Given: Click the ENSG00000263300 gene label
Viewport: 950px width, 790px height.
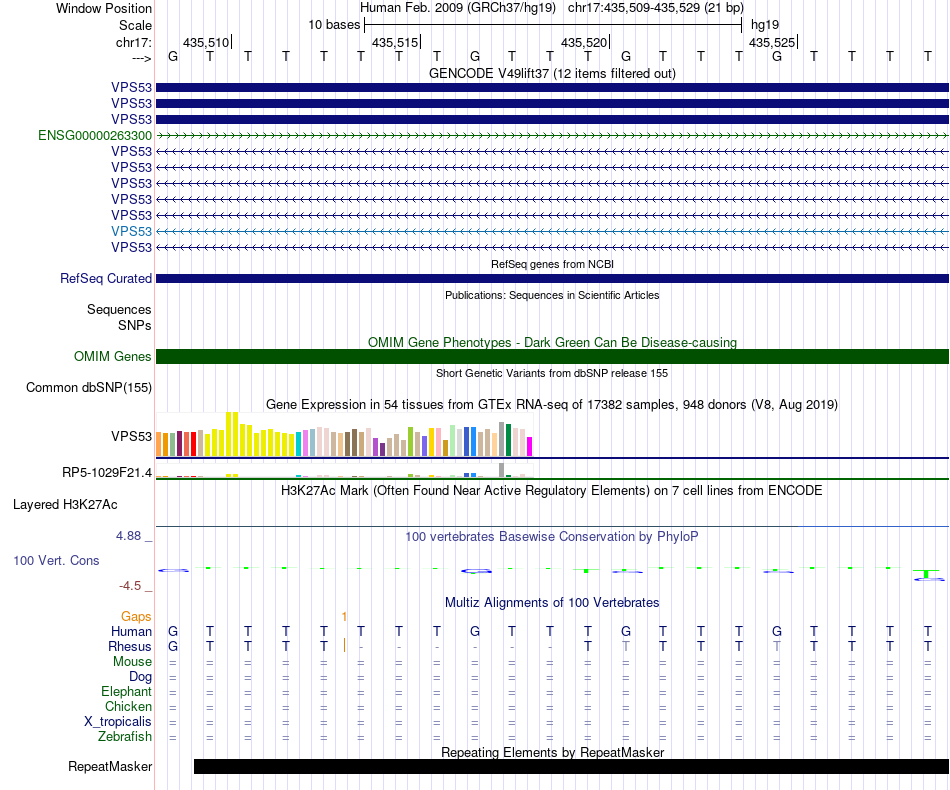Looking at the screenshot, I should (x=95, y=135).
